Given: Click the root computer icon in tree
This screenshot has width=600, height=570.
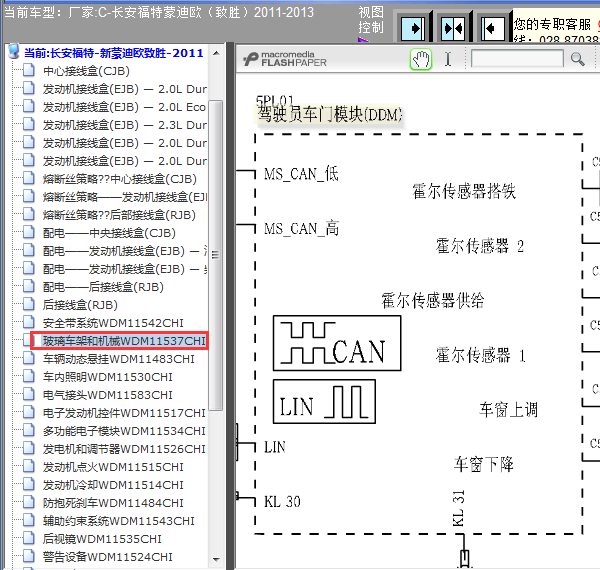Looking at the screenshot, I should pyautogui.click(x=13, y=53).
